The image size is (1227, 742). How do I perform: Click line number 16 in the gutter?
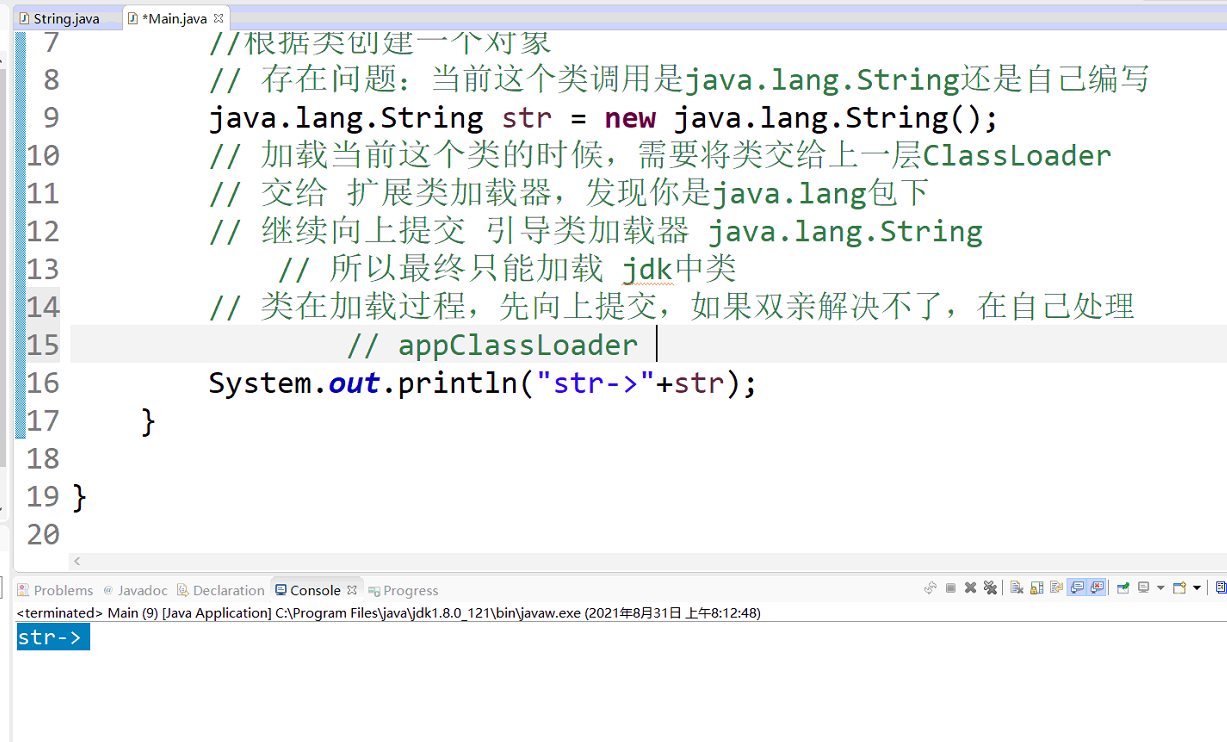[x=42, y=383]
